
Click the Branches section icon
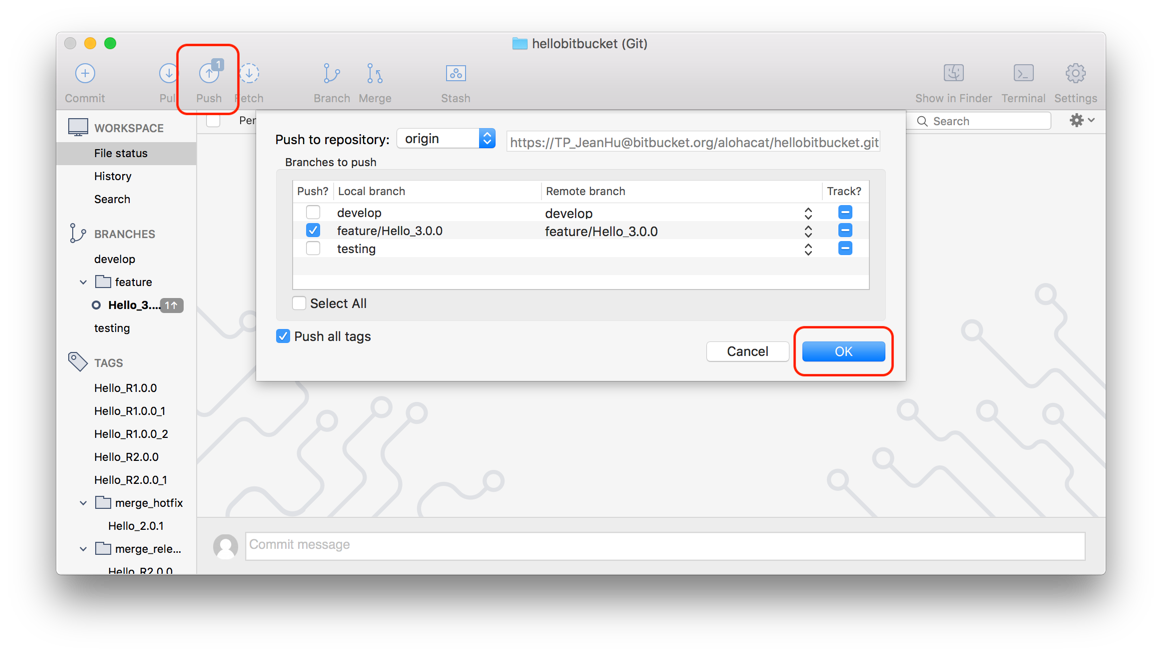(77, 233)
